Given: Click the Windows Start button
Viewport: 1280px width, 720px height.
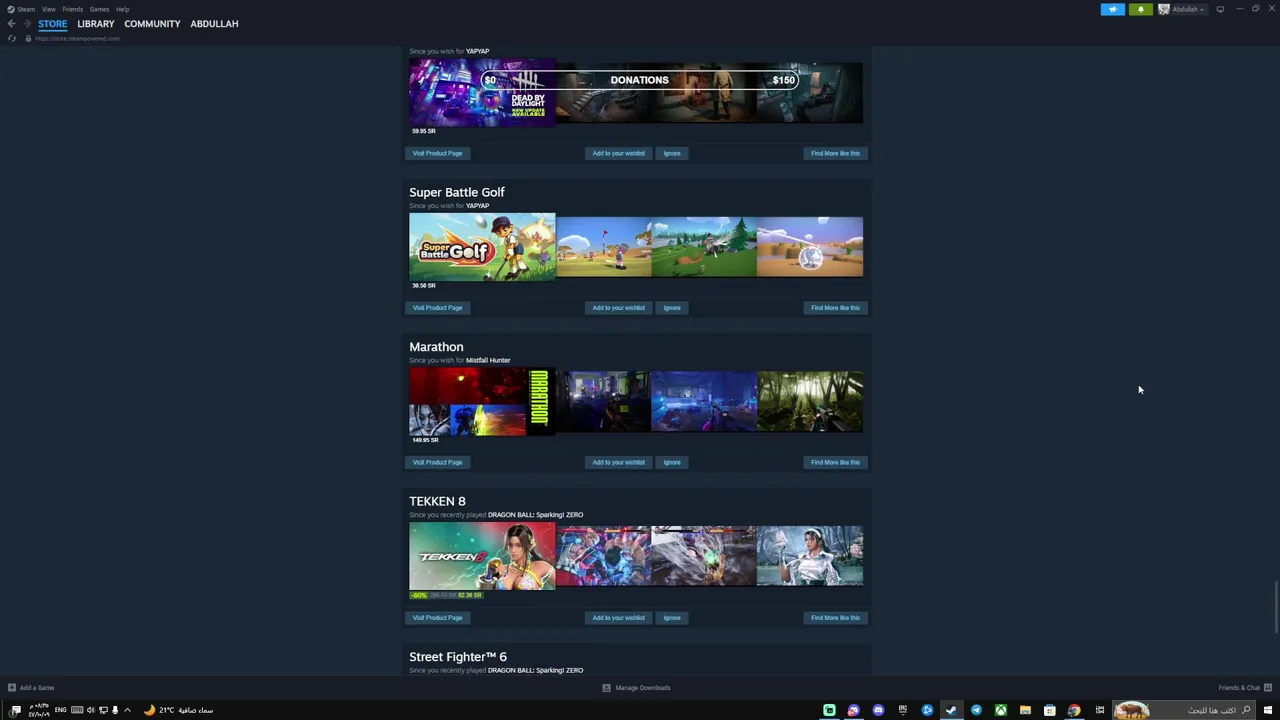Looking at the screenshot, I should pos(1268,710).
